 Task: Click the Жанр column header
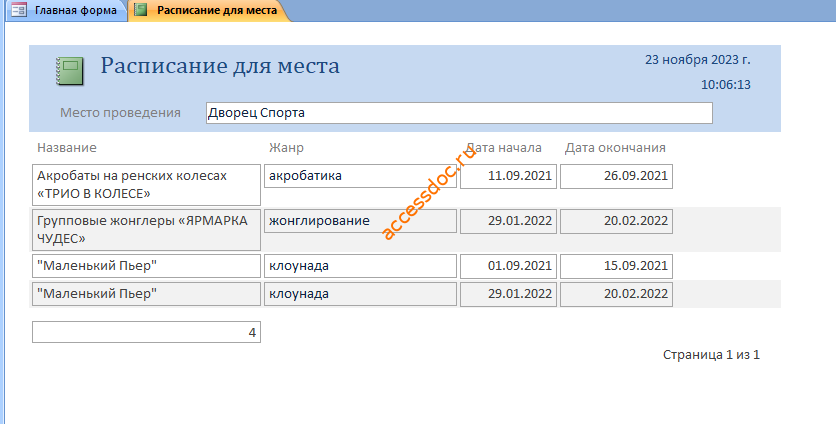click(x=286, y=148)
